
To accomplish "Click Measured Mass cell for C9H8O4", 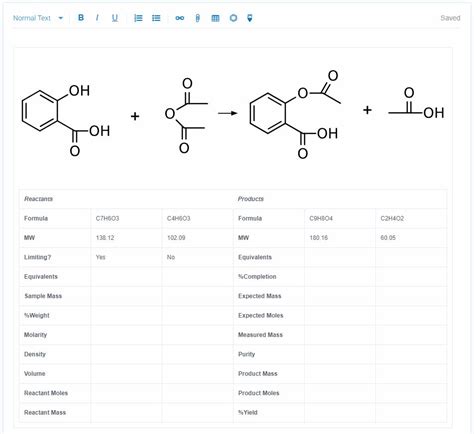I will point(340,335).
